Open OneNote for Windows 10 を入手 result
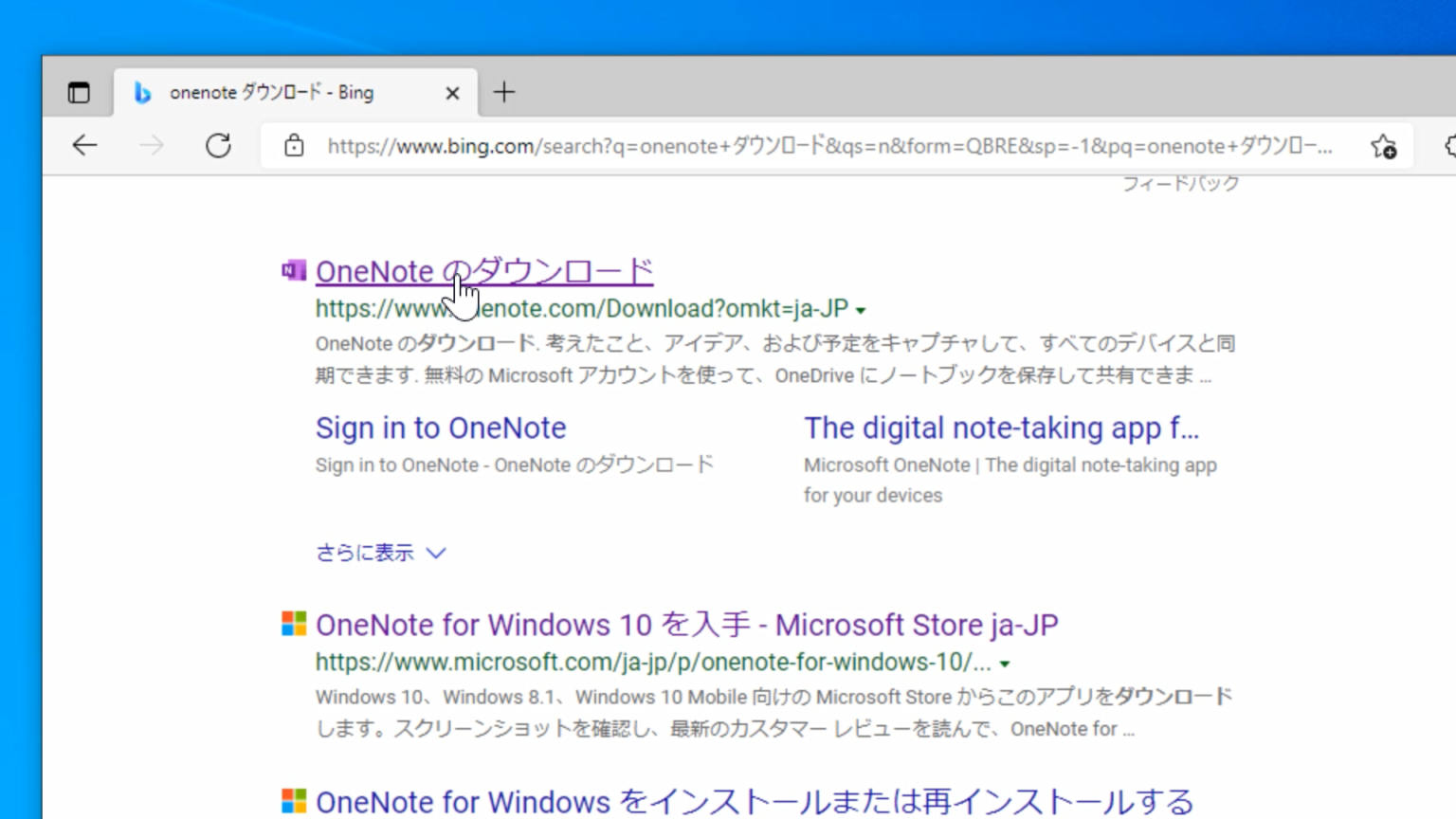The image size is (1456, 819). [x=686, y=625]
